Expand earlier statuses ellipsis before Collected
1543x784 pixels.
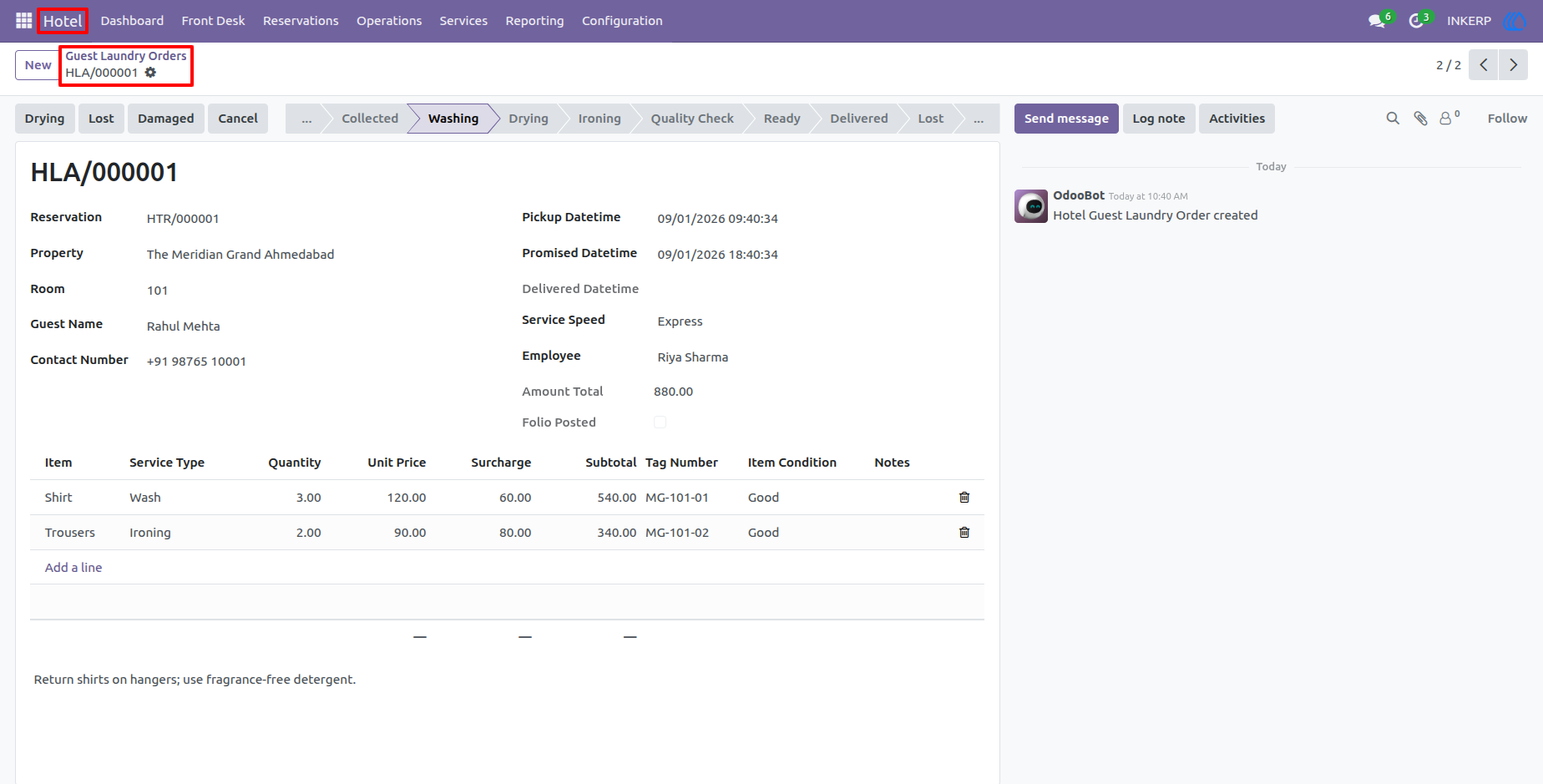coord(306,119)
